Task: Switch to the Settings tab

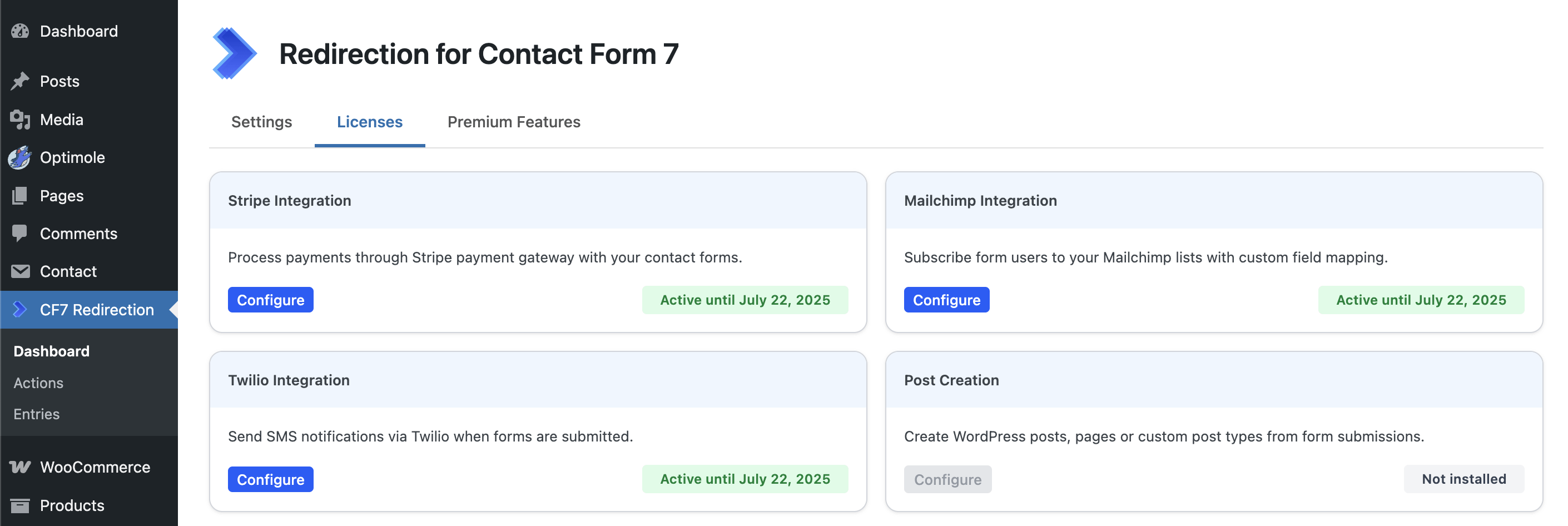Action: pos(261,122)
